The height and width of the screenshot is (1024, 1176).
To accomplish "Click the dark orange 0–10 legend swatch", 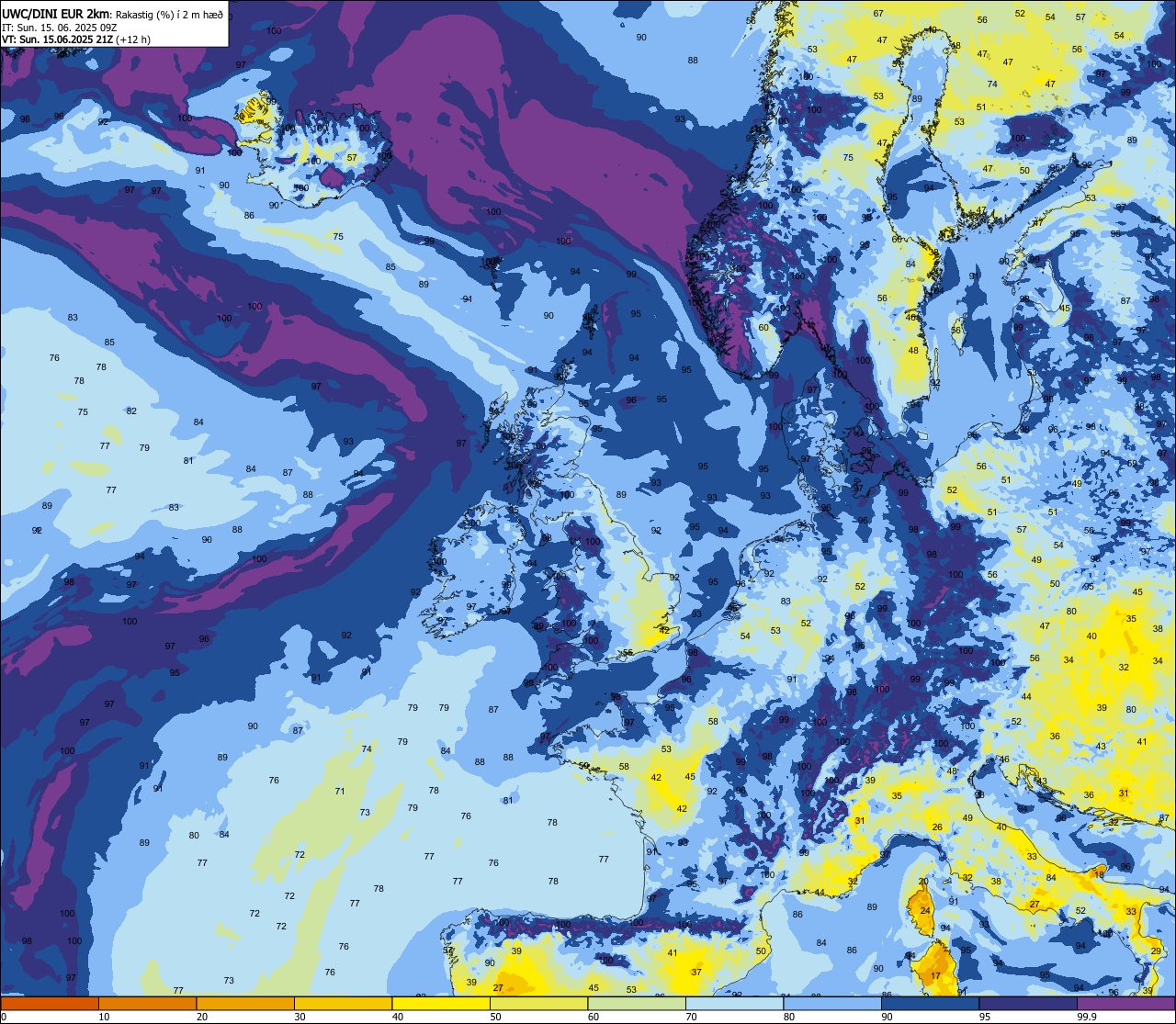I will 50,1003.
